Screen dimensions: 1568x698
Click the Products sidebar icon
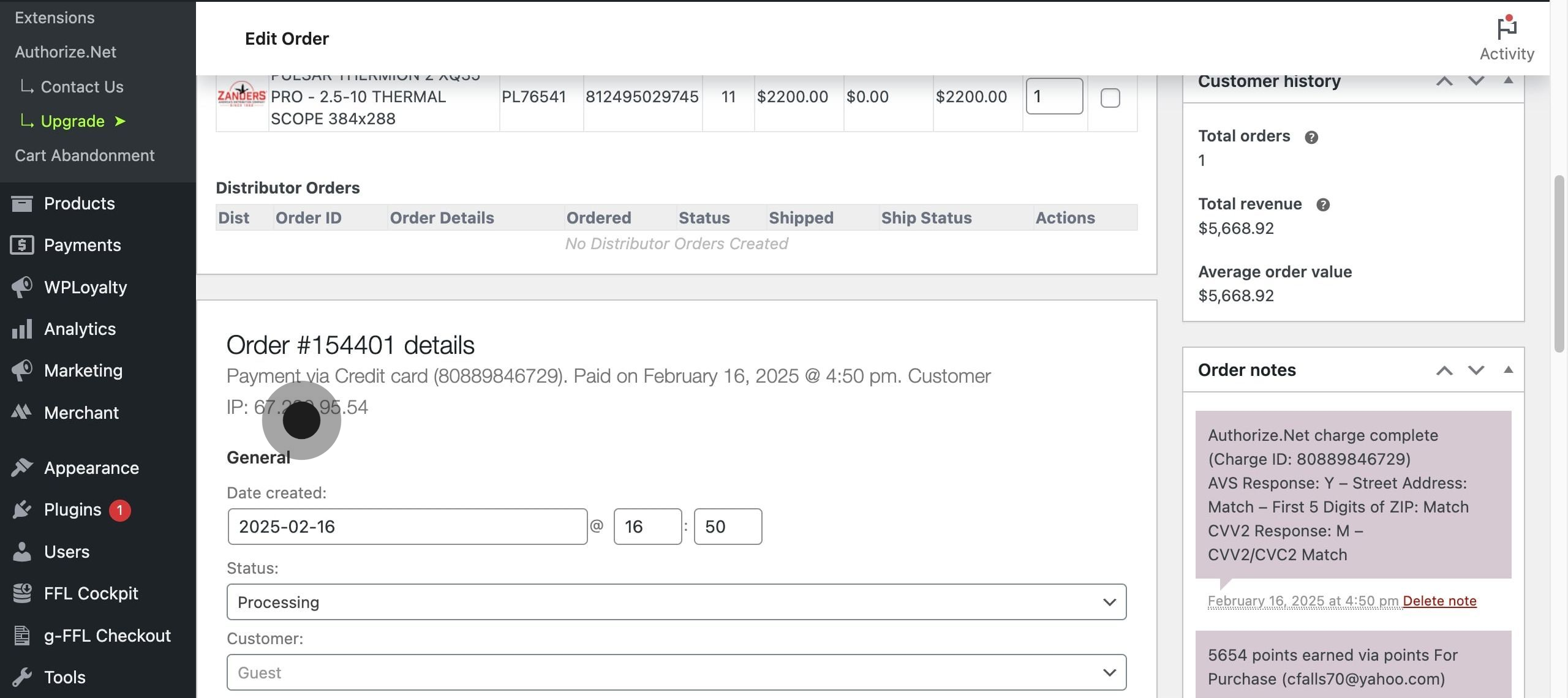coord(22,203)
